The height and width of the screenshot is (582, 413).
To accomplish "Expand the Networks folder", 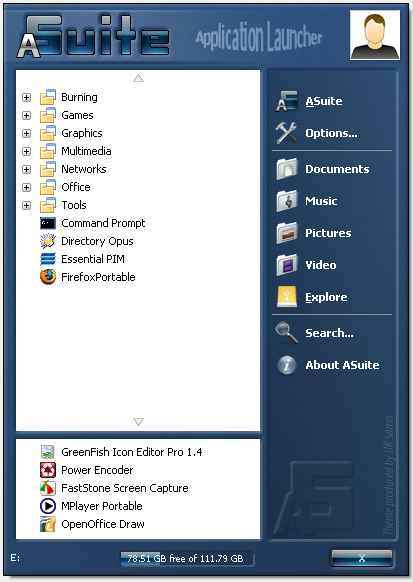I will tap(26, 169).
